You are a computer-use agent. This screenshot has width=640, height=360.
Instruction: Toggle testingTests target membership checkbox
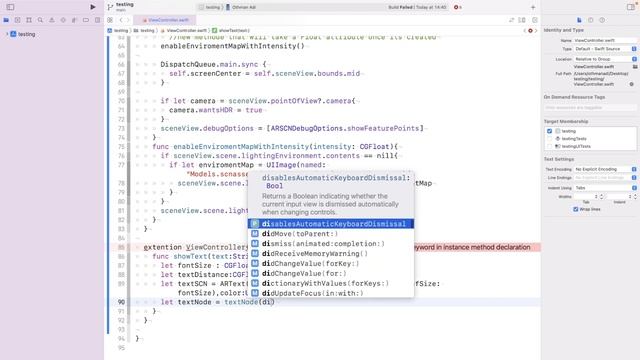pyautogui.click(x=549, y=139)
